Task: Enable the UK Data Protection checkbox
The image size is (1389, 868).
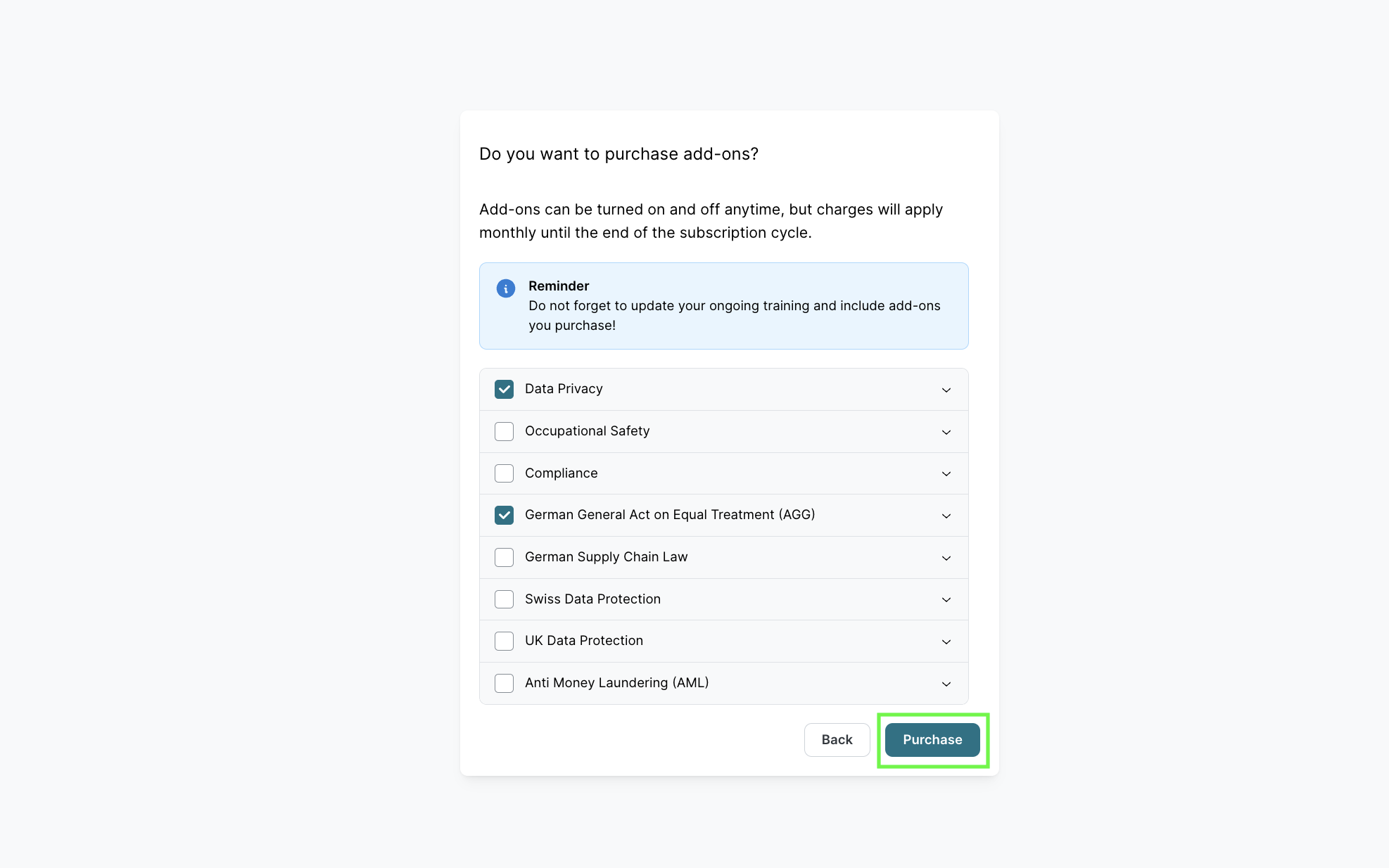Action: 504,641
